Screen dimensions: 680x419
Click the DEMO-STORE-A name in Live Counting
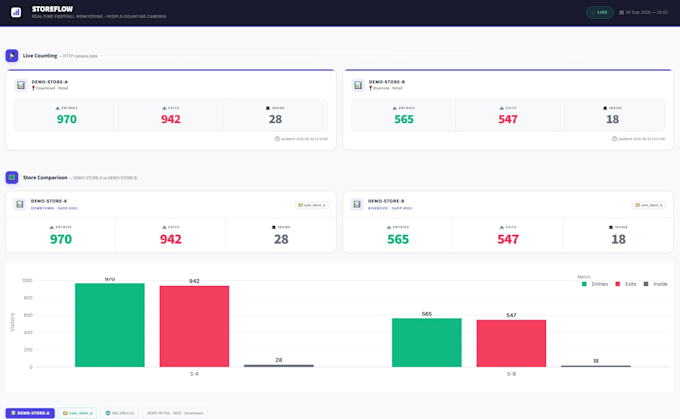50,82
